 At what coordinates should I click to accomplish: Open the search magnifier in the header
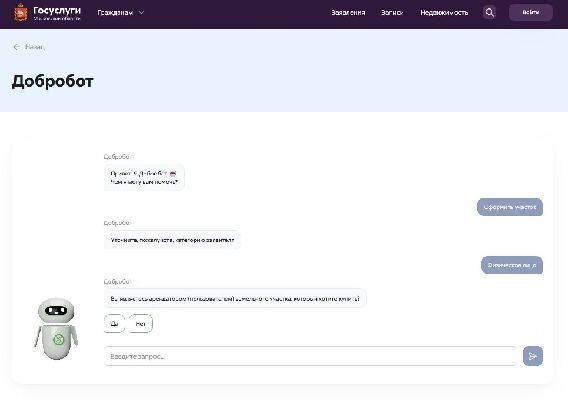(489, 13)
